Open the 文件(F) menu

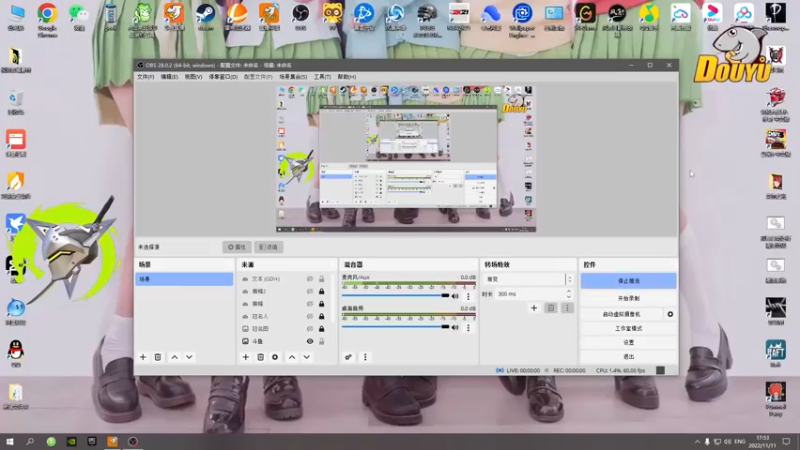145,77
